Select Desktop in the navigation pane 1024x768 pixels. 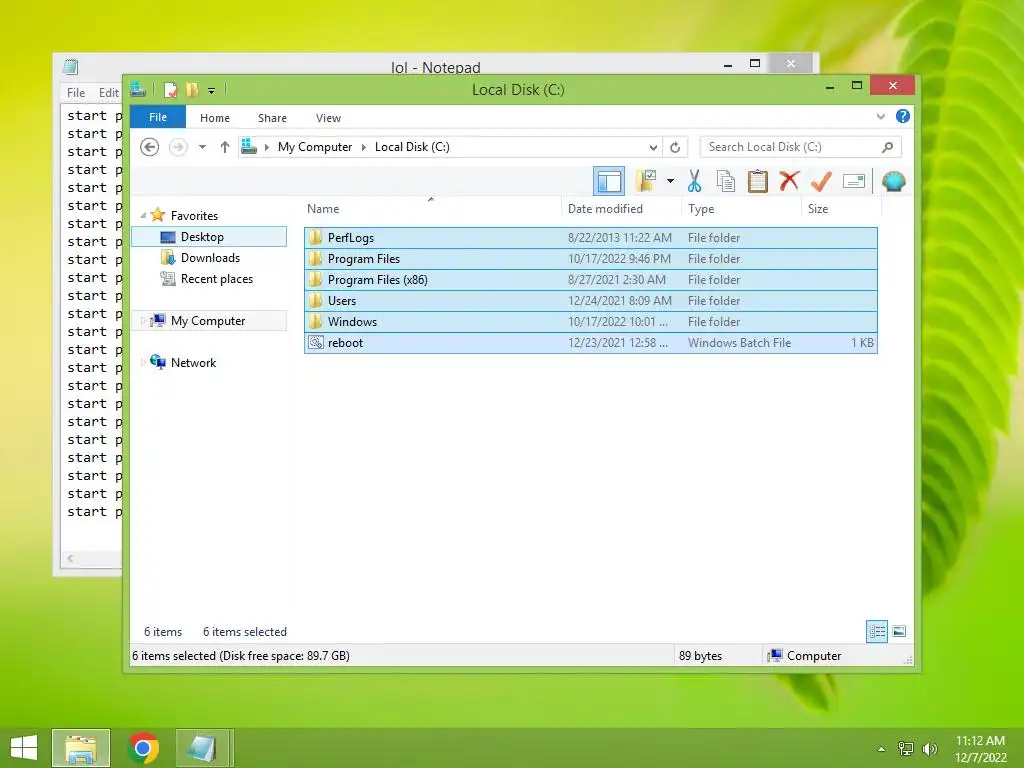[x=209, y=236]
